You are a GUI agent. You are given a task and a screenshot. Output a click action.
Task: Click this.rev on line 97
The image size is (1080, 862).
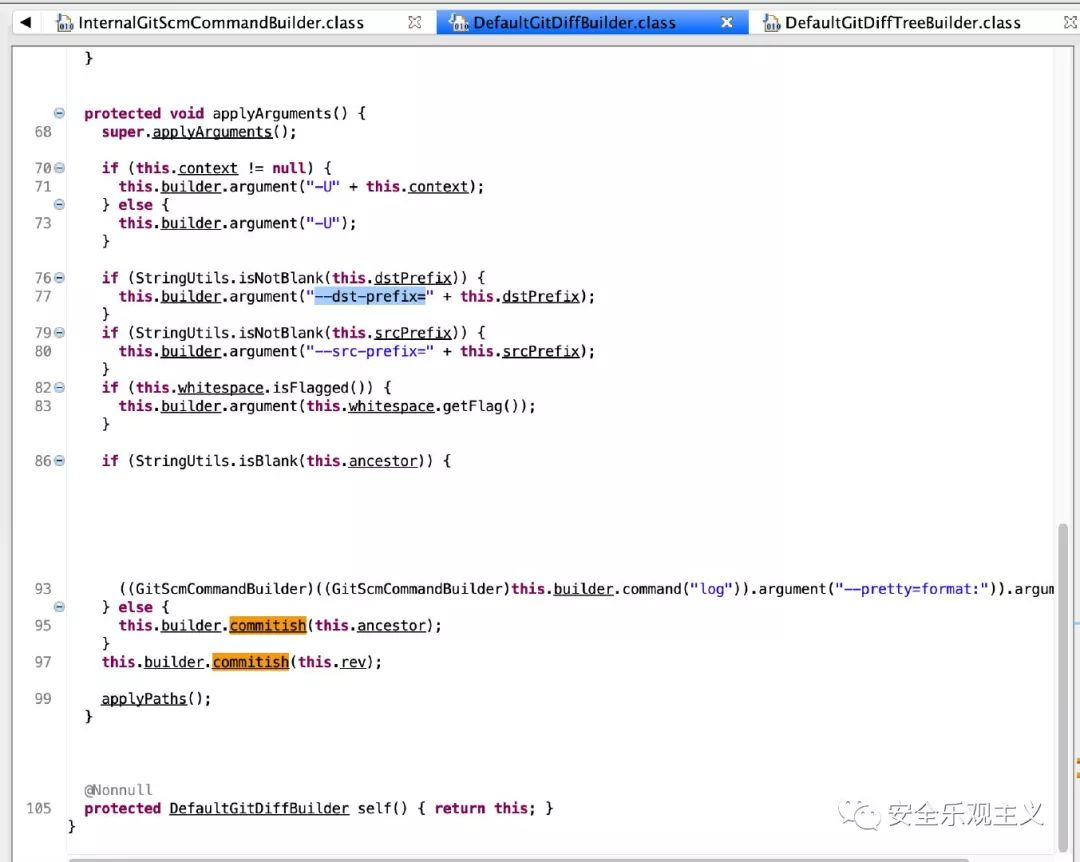pos(332,662)
